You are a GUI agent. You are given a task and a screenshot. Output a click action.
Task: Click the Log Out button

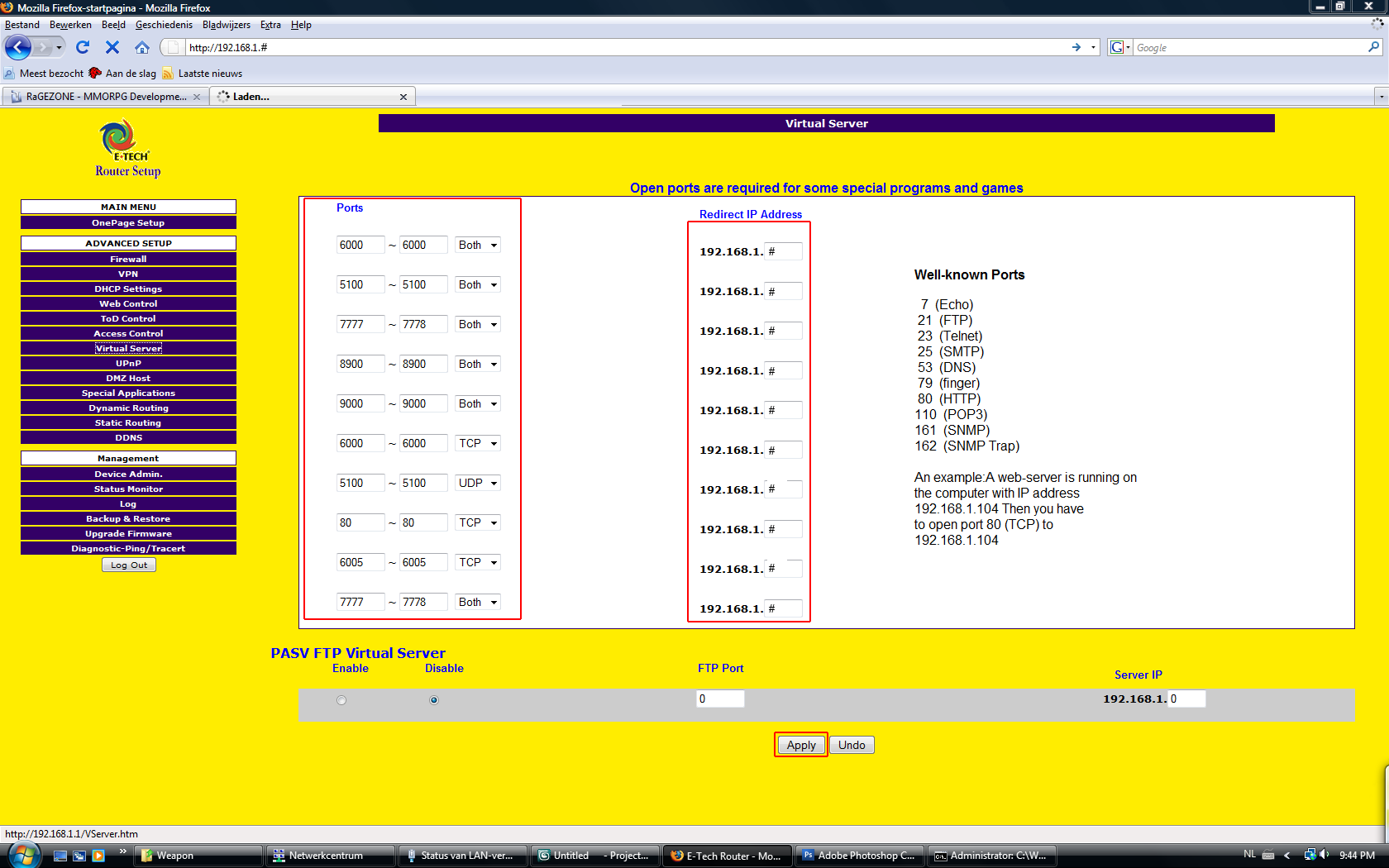(129, 565)
